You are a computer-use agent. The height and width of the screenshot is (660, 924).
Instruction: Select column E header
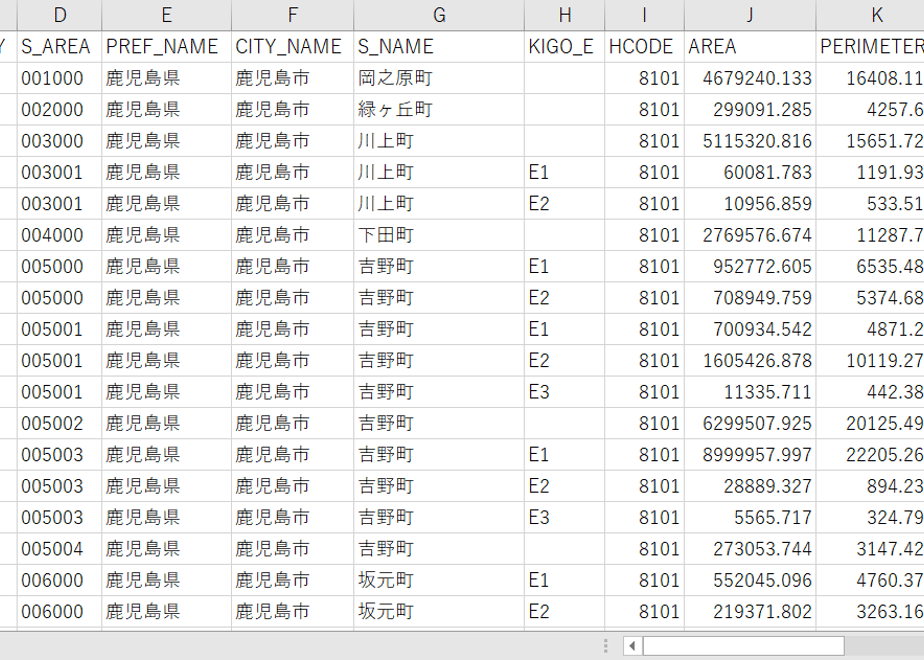tap(167, 15)
